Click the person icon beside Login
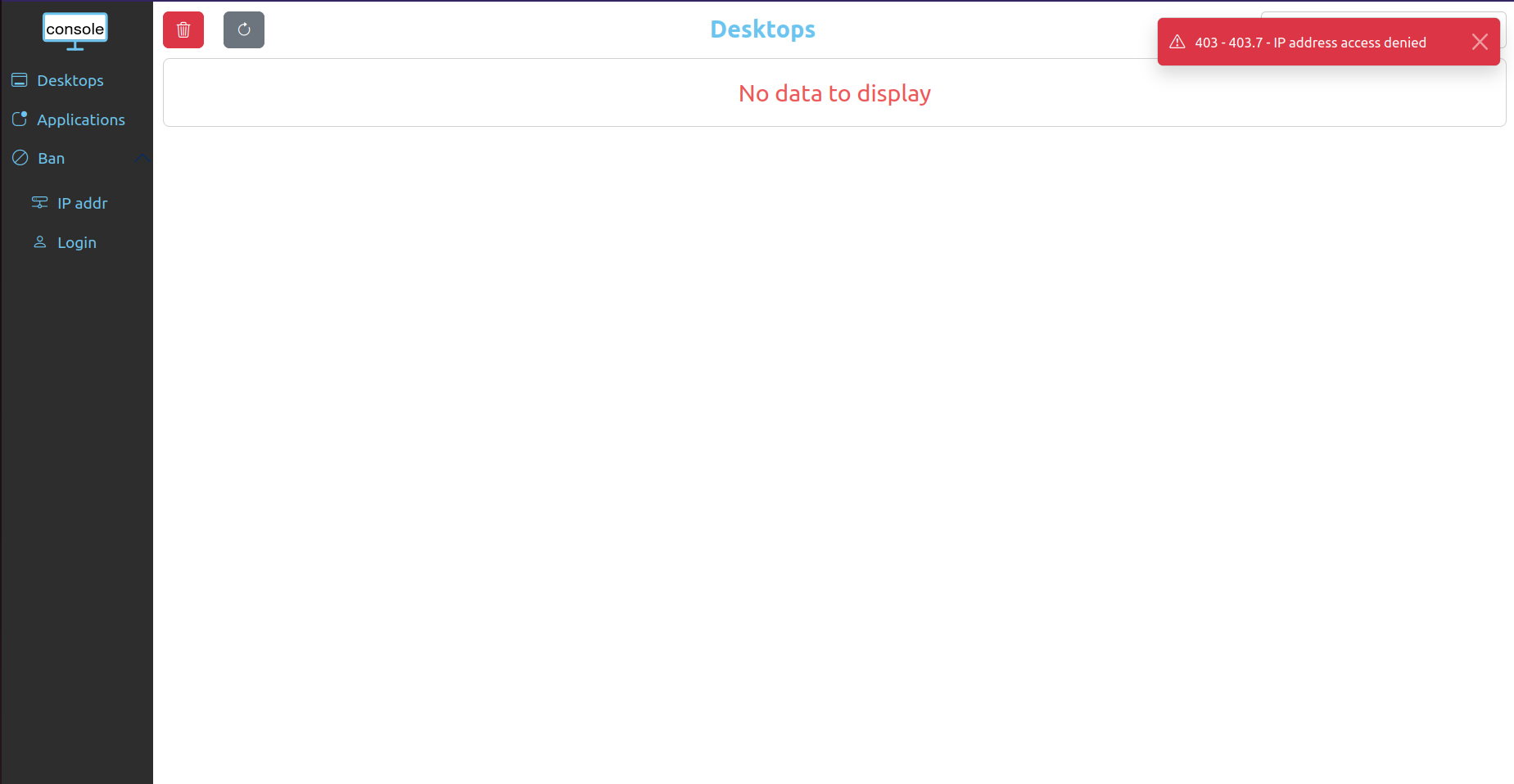This screenshot has width=1514, height=784. click(39, 241)
